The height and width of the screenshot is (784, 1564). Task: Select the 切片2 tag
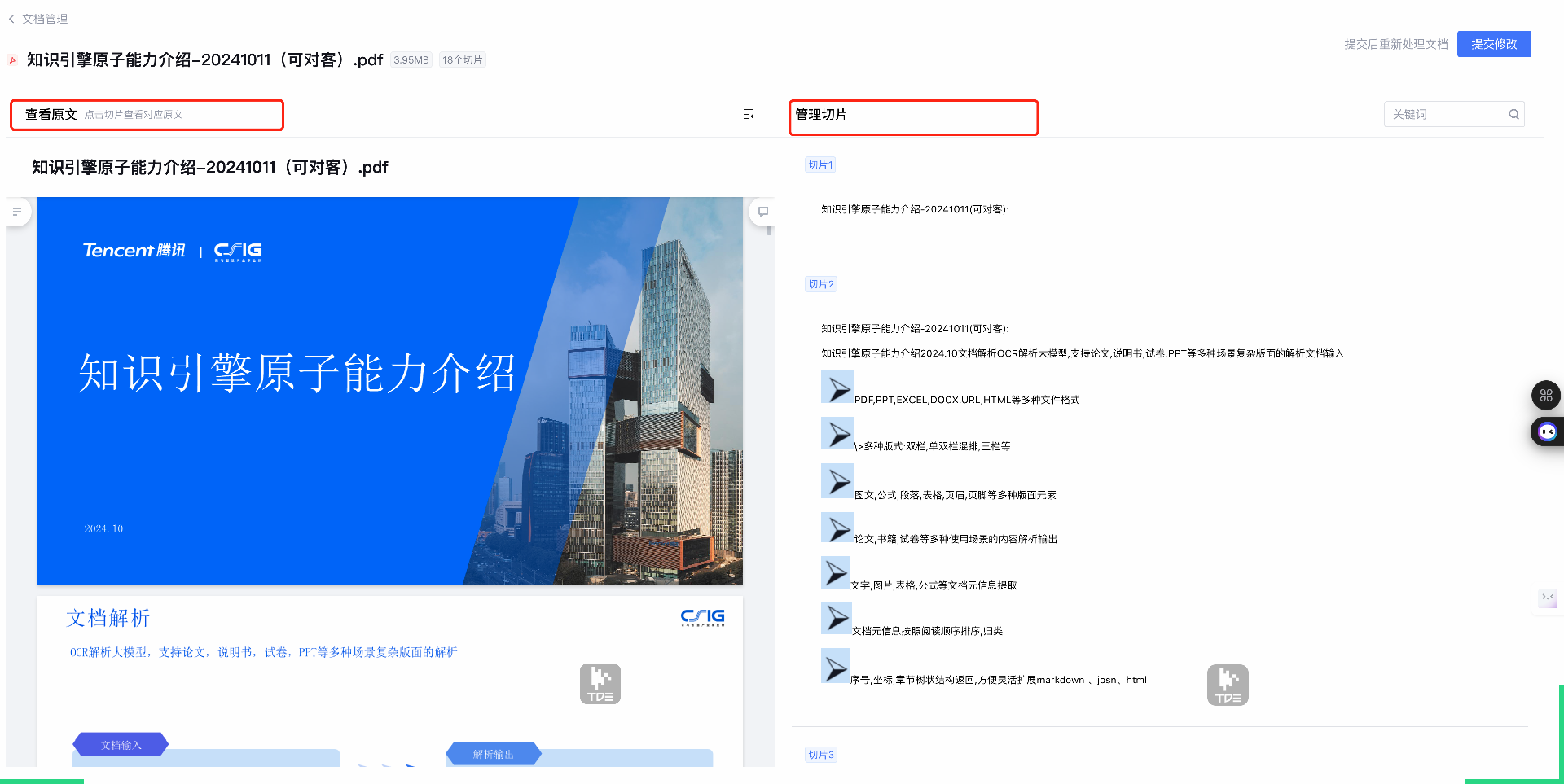(x=820, y=284)
